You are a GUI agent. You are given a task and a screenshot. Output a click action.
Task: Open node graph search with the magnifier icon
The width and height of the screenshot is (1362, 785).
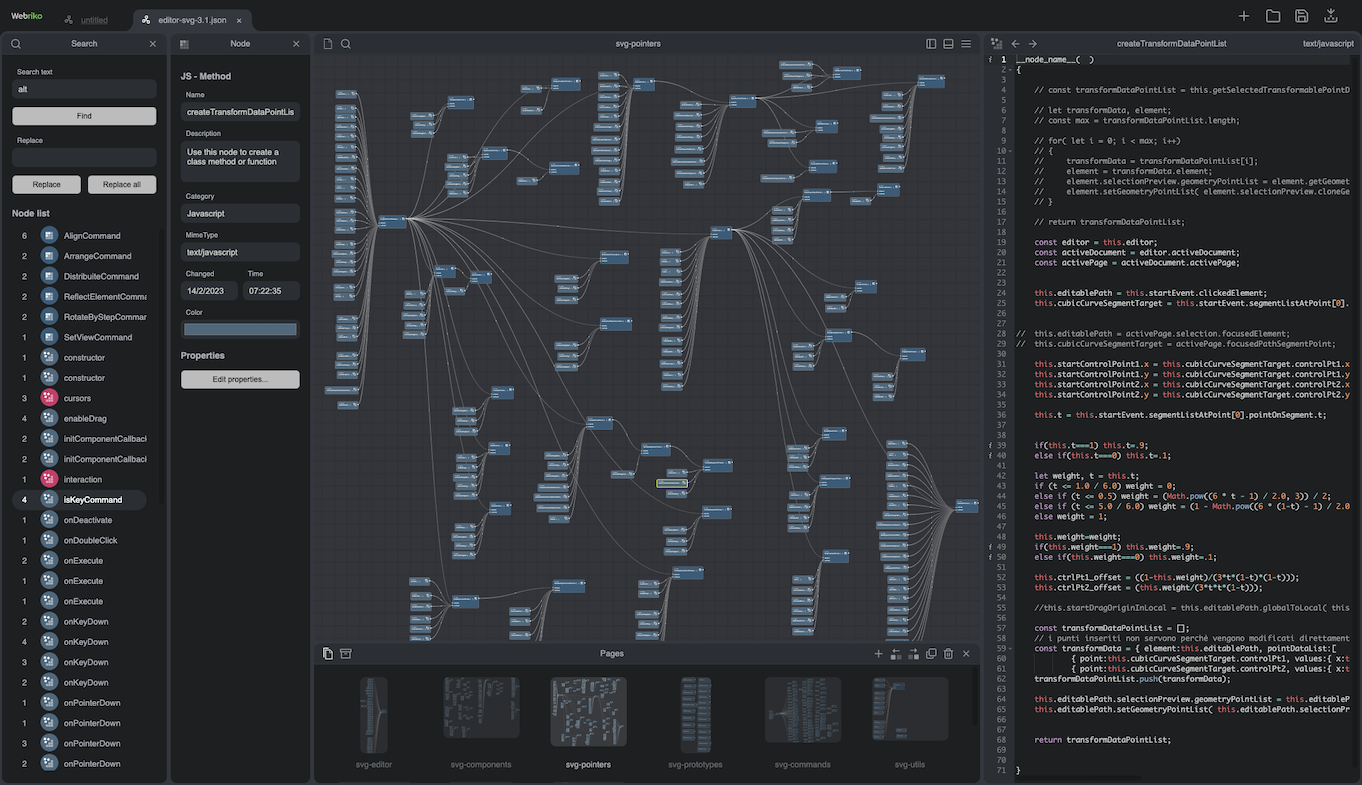click(345, 43)
